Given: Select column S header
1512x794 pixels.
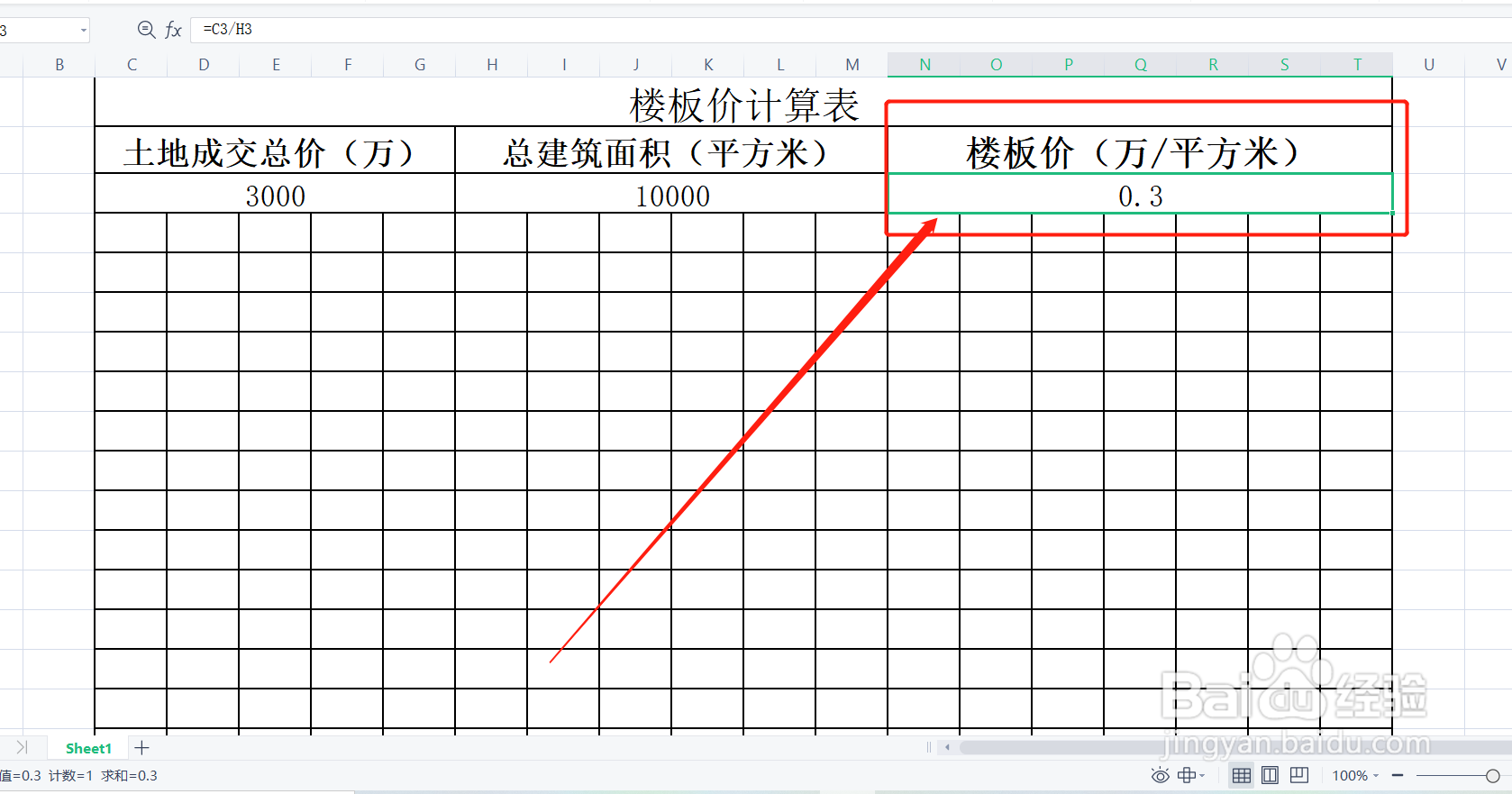Looking at the screenshot, I should tap(1285, 65).
